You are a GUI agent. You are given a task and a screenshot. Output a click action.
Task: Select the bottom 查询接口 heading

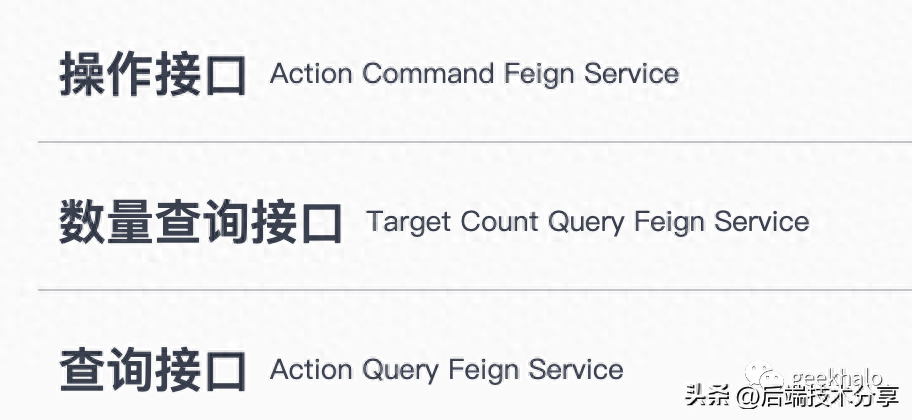pyautogui.click(x=153, y=369)
